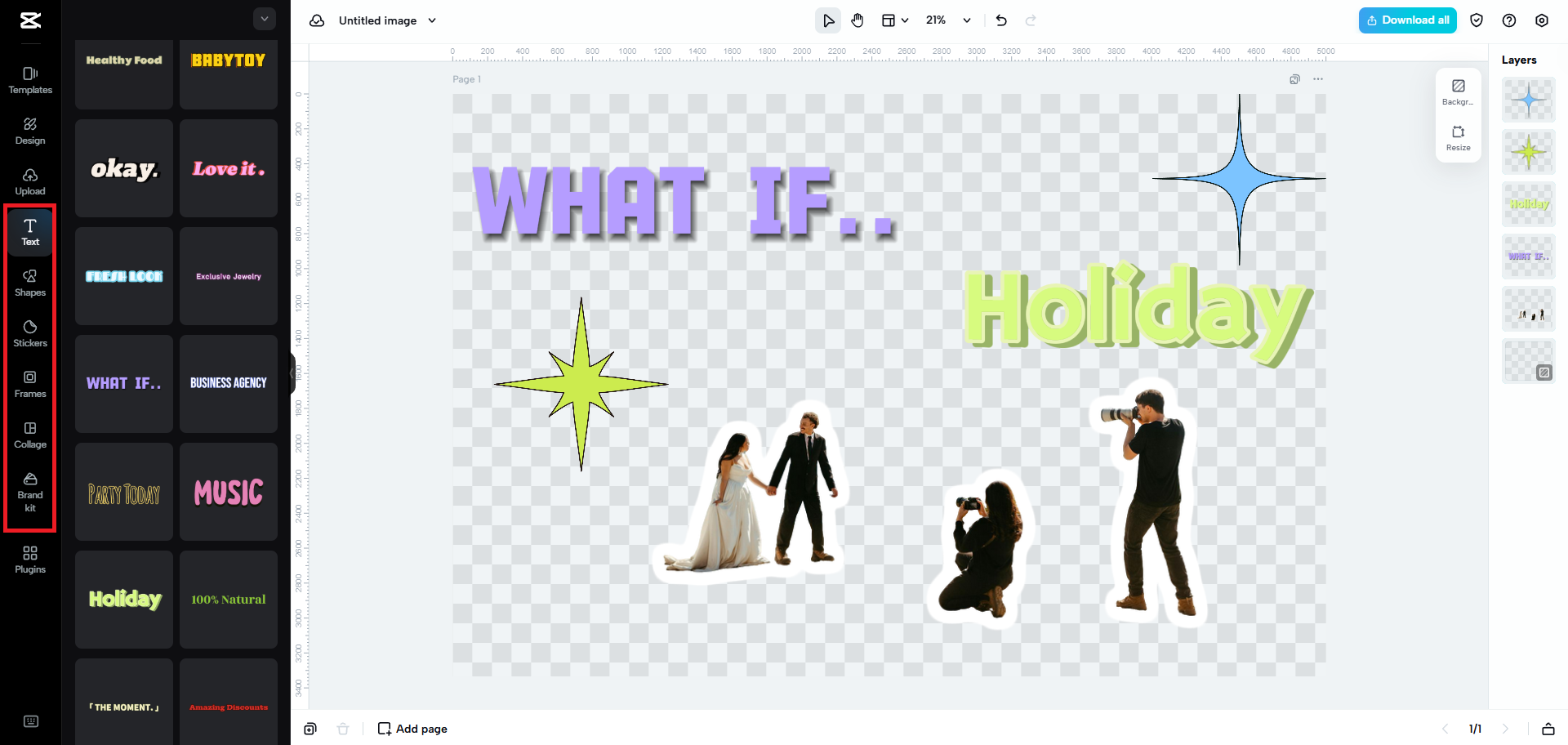Select the Holiday text template thumbnail

[123, 599]
